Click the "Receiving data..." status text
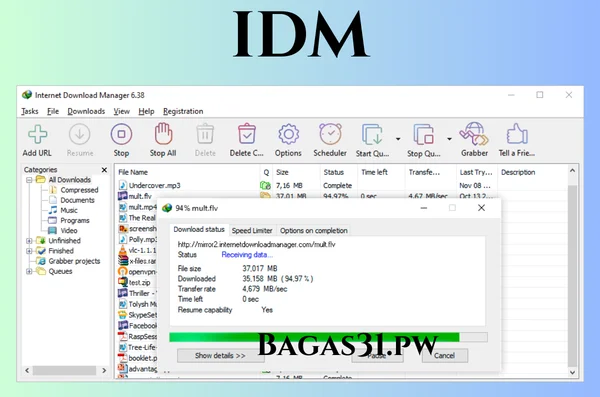600x397 pixels. click(x=247, y=255)
